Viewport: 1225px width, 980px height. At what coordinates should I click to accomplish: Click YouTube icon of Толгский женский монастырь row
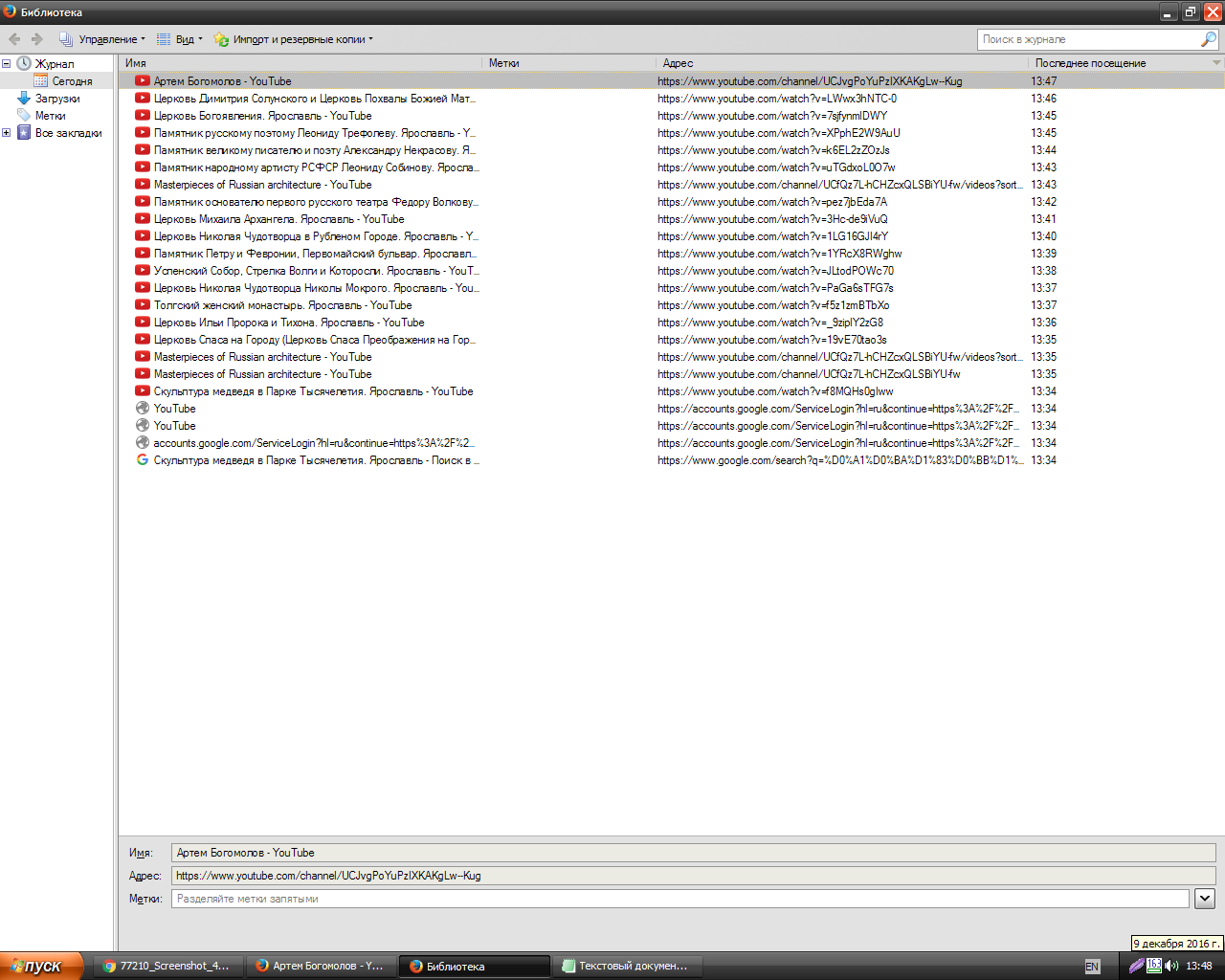coord(143,305)
